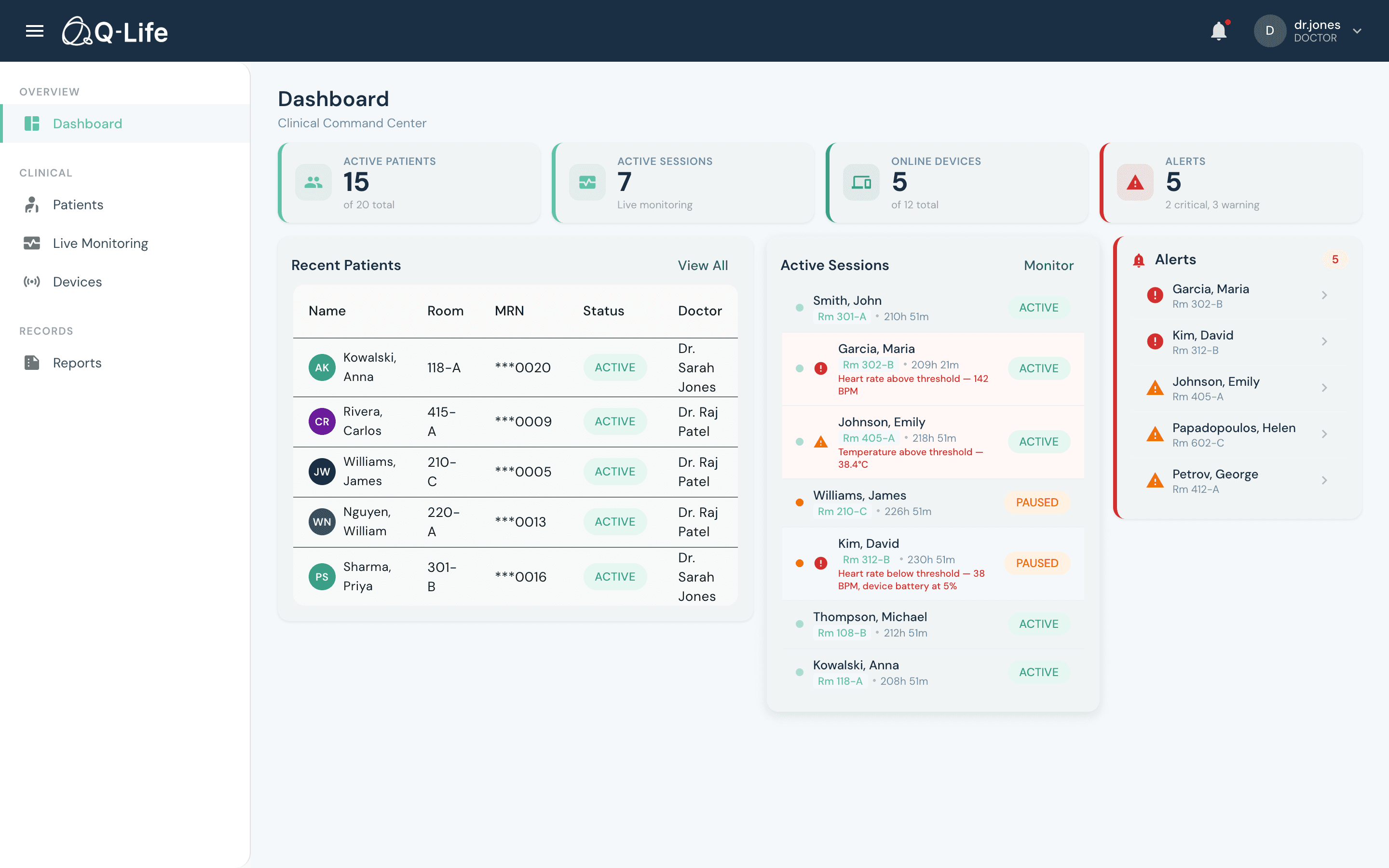The image size is (1389, 868).
Task: Open the hamburger navigation menu
Action: click(x=34, y=30)
